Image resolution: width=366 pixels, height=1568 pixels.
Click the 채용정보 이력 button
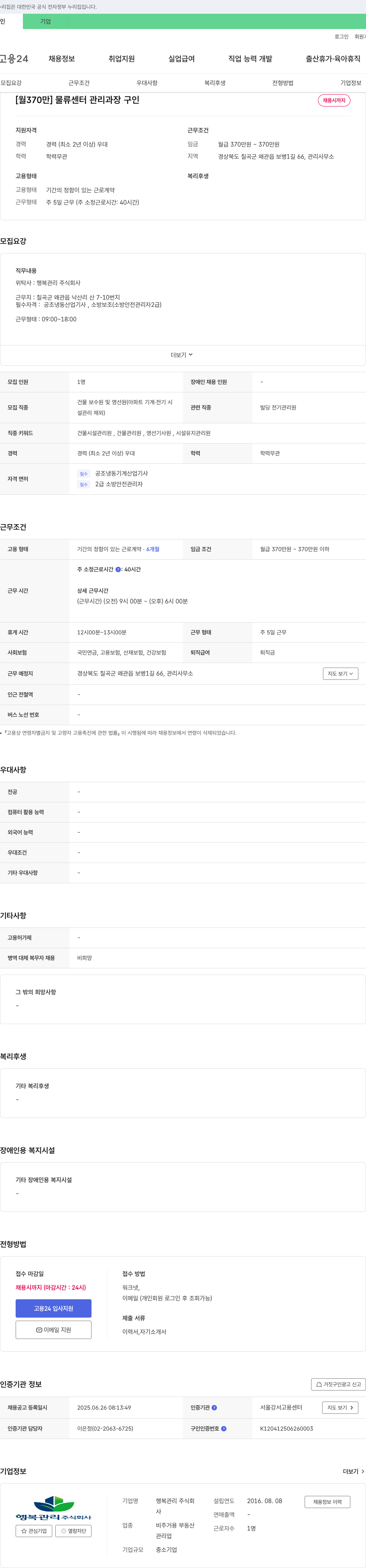click(x=327, y=1502)
